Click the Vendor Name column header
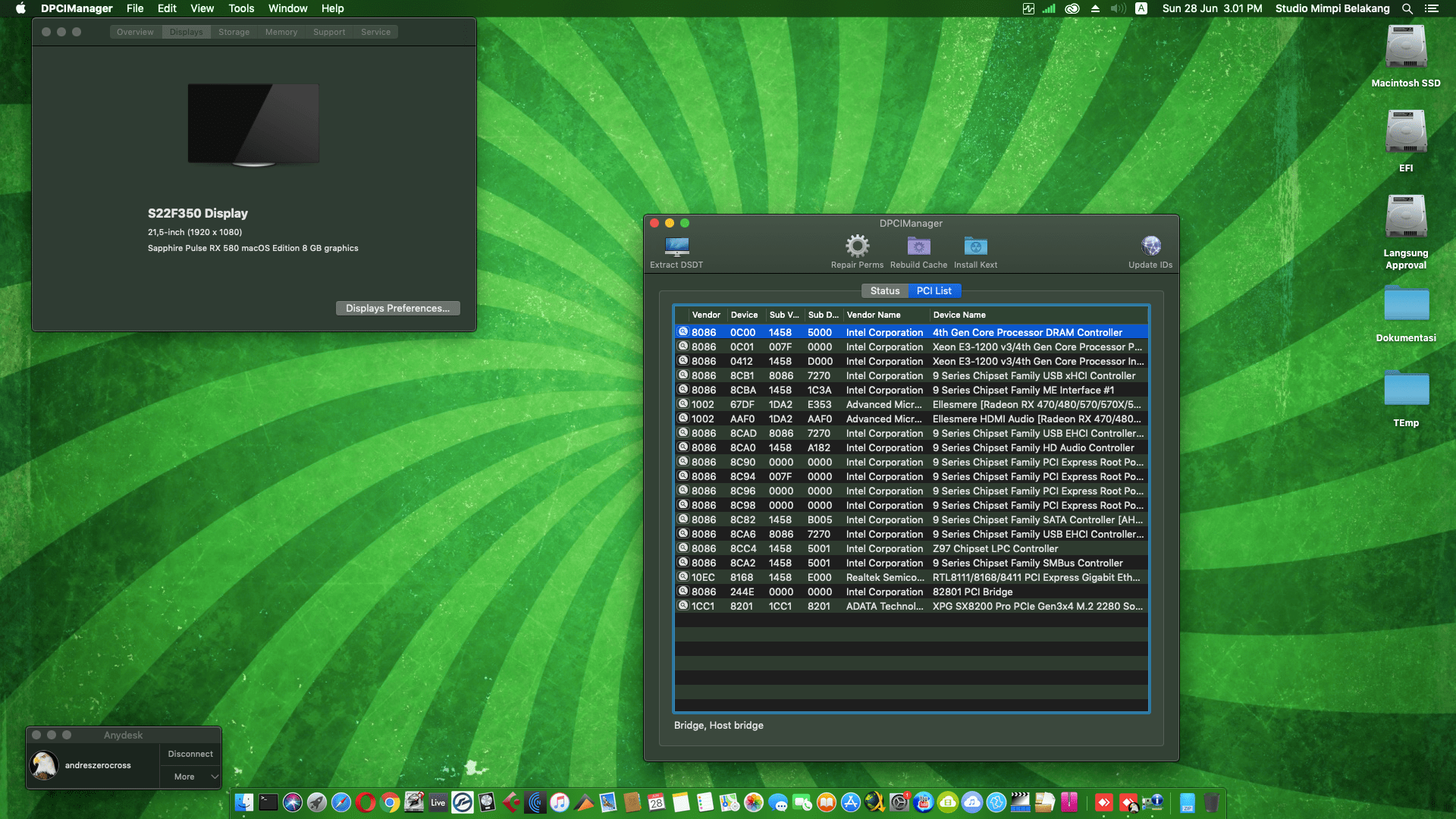1456x819 pixels. 886,315
